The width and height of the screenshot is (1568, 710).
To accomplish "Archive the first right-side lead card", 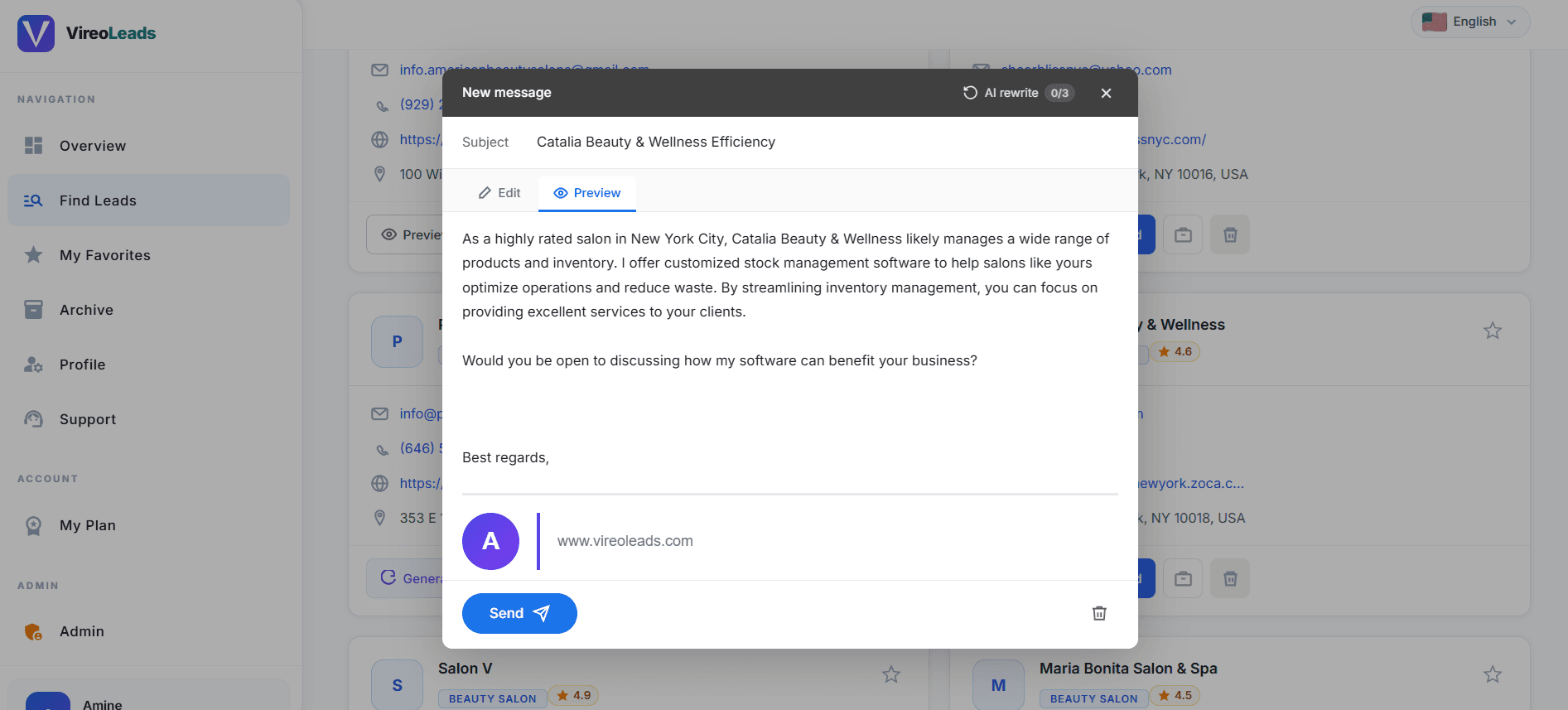I will [x=1183, y=234].
